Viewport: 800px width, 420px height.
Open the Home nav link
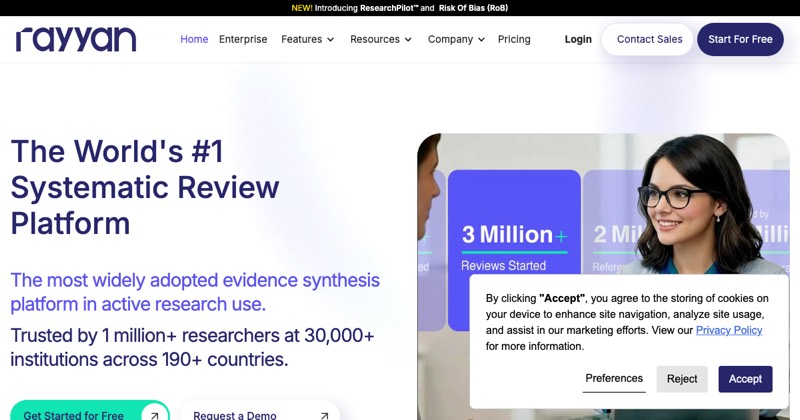pos(194,39)
